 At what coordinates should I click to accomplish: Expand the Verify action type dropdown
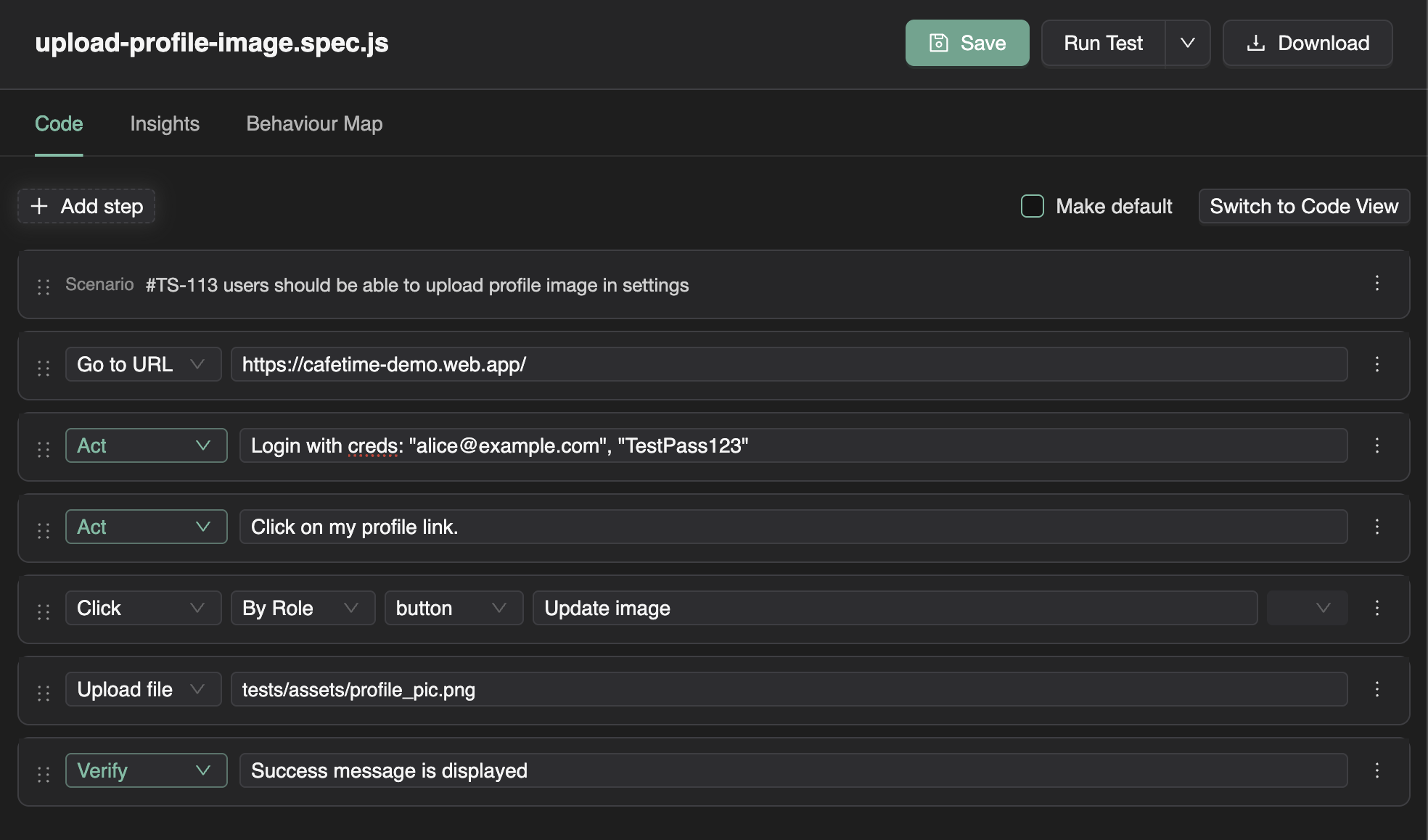(204, 770)
